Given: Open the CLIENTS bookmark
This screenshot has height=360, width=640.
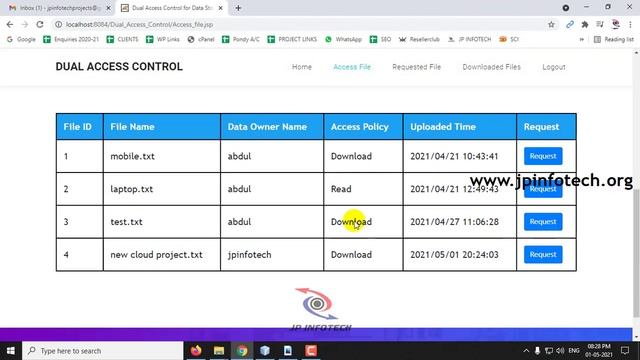Looking at the screenshot, I should (122, 39).
